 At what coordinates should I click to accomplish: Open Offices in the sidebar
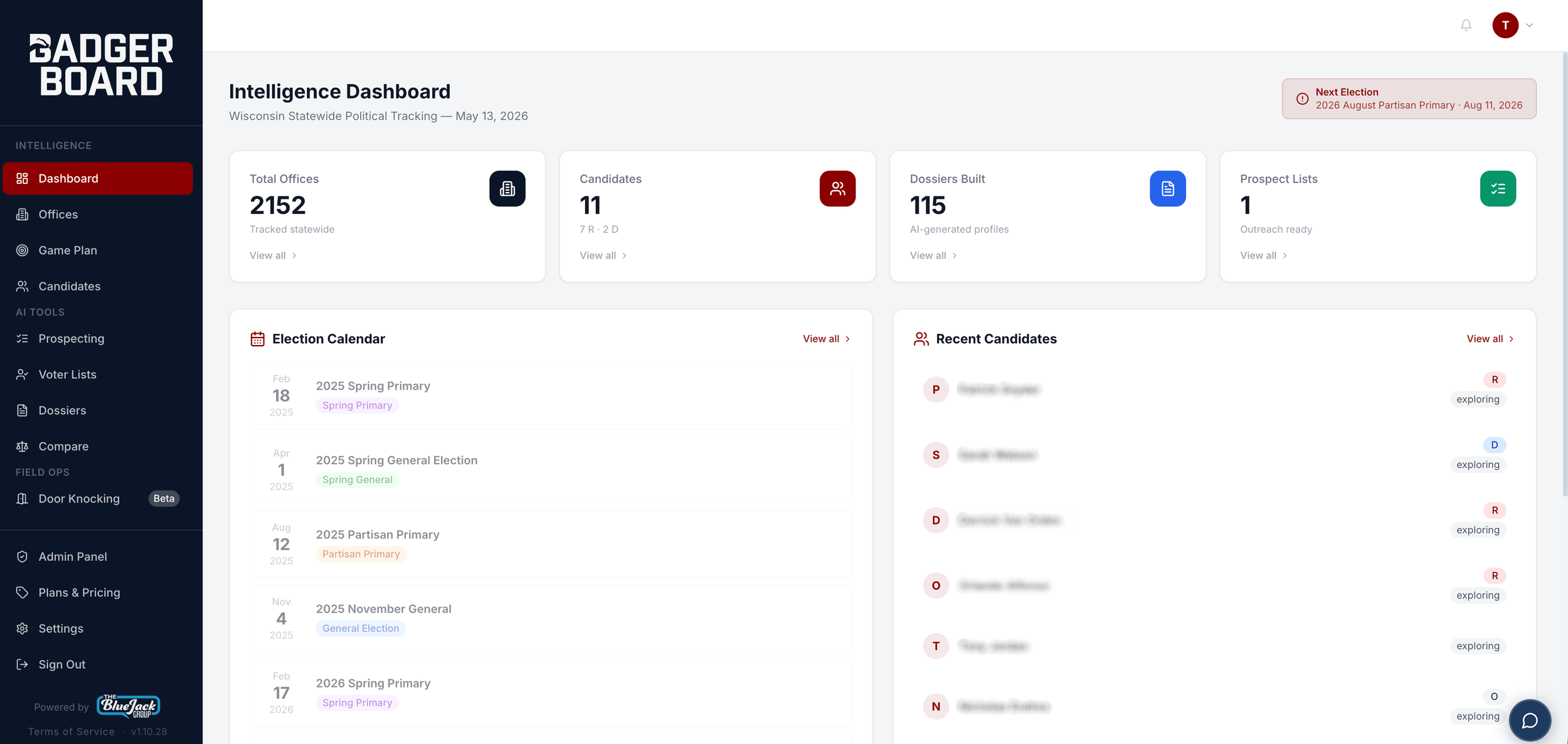pos(98,214)
